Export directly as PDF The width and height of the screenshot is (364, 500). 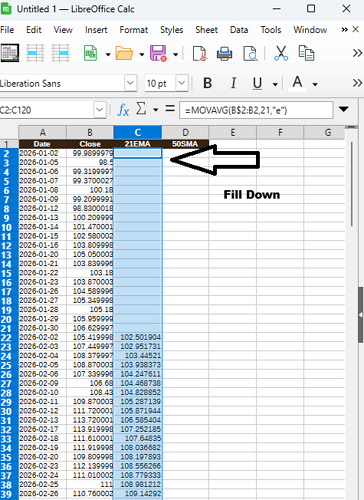200,53
